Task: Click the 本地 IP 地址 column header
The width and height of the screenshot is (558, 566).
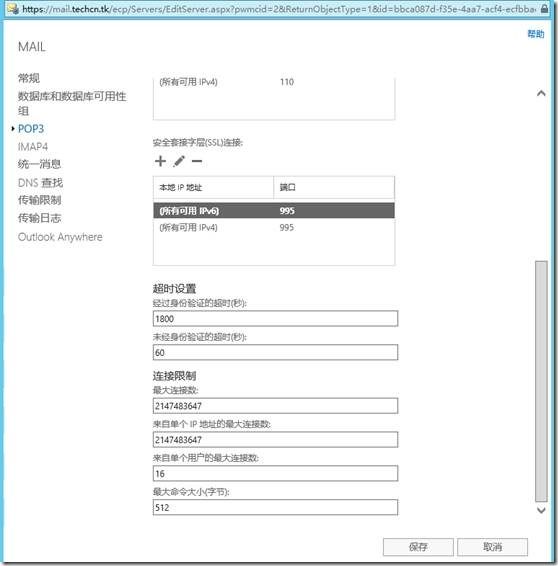Action: (213, 188)
